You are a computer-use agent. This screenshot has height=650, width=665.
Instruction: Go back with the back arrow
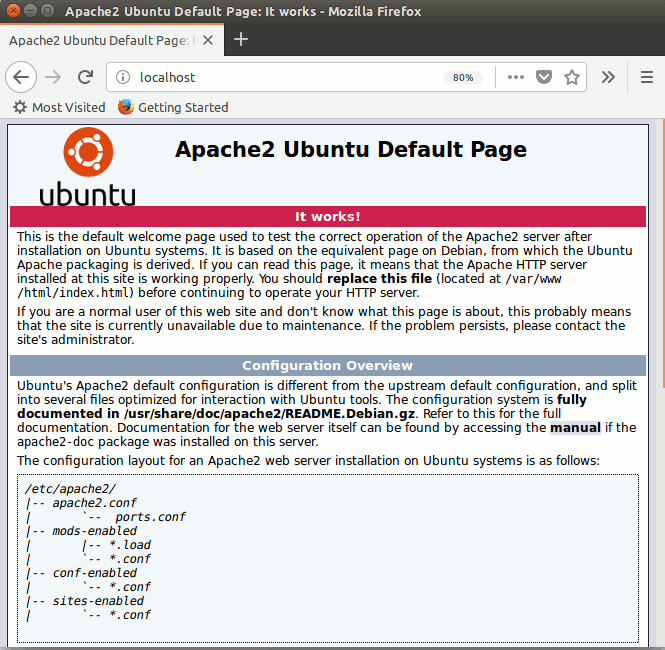(21, 77)
